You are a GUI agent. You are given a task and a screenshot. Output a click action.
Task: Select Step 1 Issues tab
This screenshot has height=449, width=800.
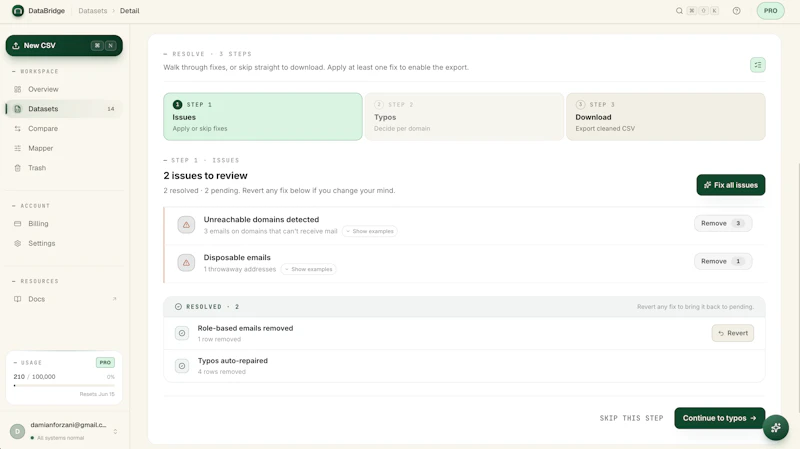tap(263, 116)
